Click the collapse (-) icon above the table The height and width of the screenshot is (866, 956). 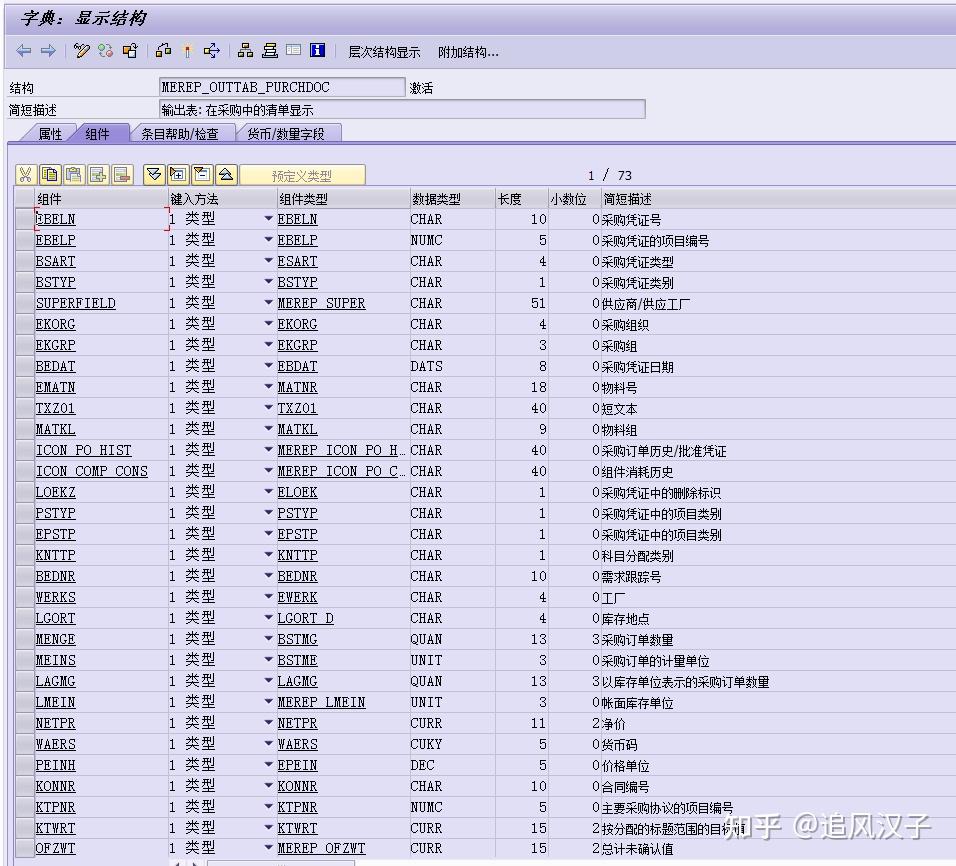202,175
